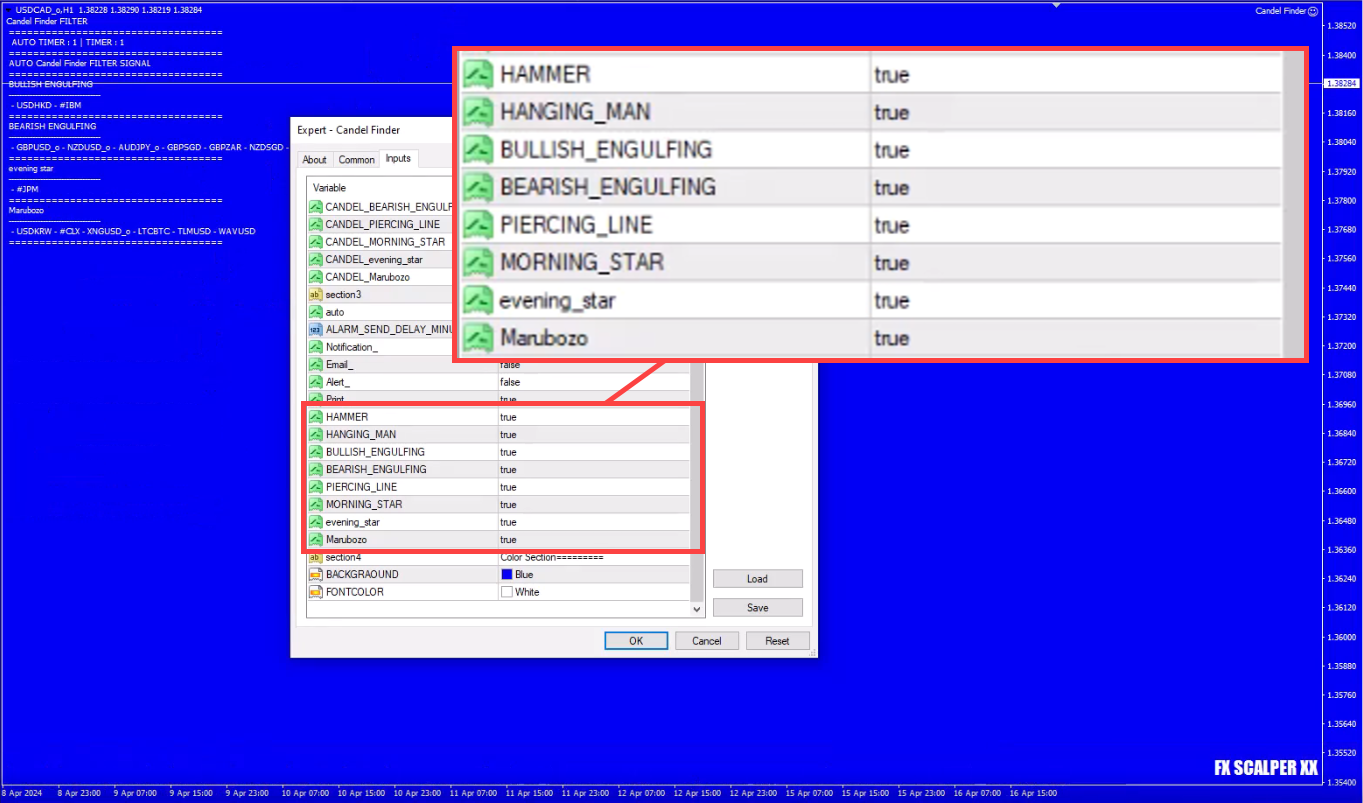
Task: Click the icon beside Email_ variable
Action: [315, 364]
